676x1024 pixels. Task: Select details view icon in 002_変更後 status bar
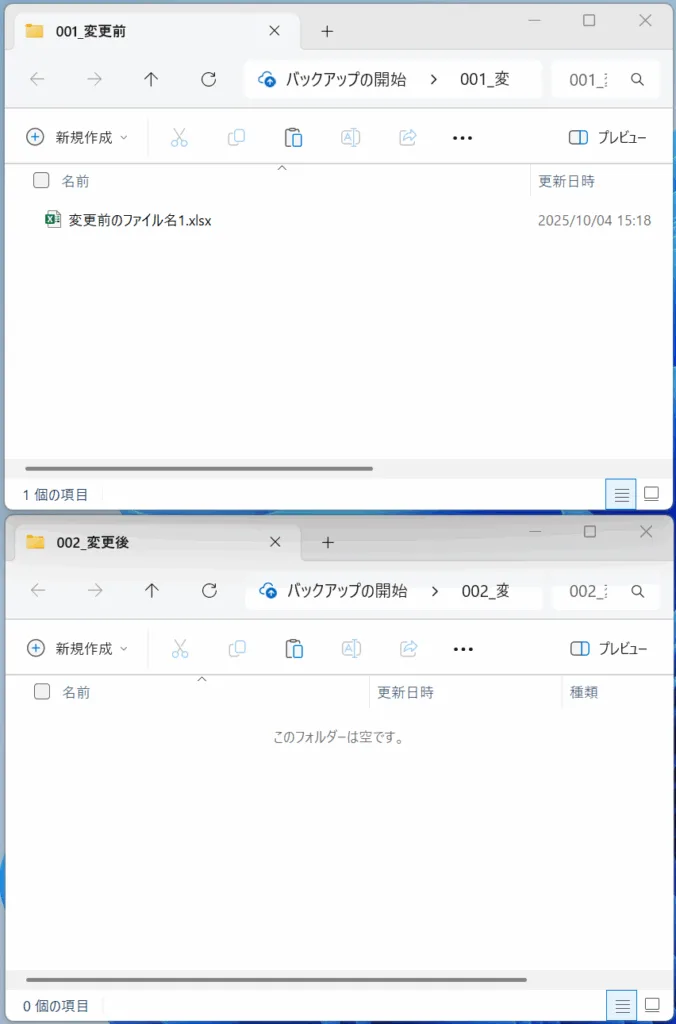click(x=621, y=1005)
